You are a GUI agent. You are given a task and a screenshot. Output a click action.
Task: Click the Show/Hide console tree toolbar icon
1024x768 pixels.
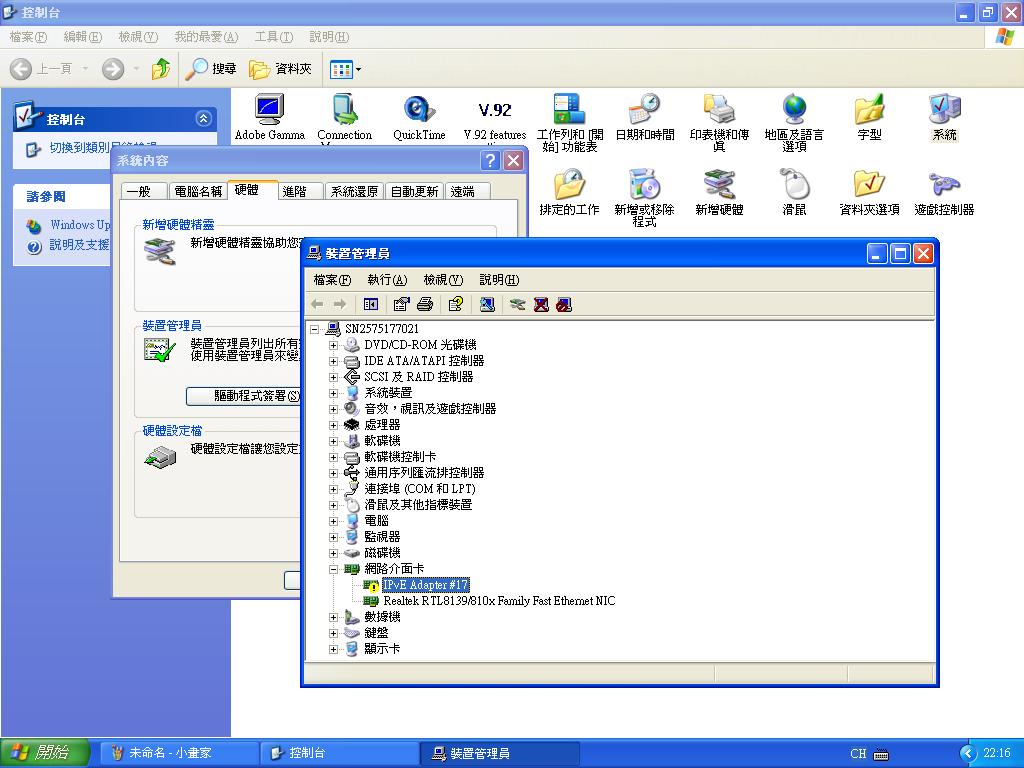tap(371, 304)
